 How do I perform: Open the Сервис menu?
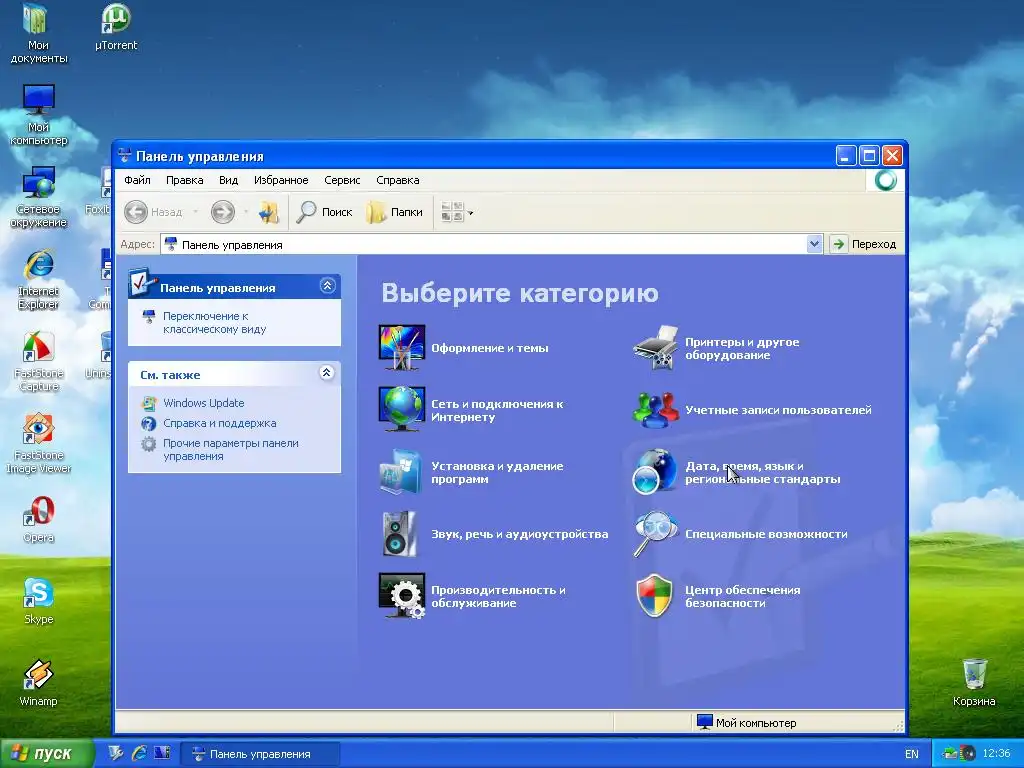coord(342,180)
